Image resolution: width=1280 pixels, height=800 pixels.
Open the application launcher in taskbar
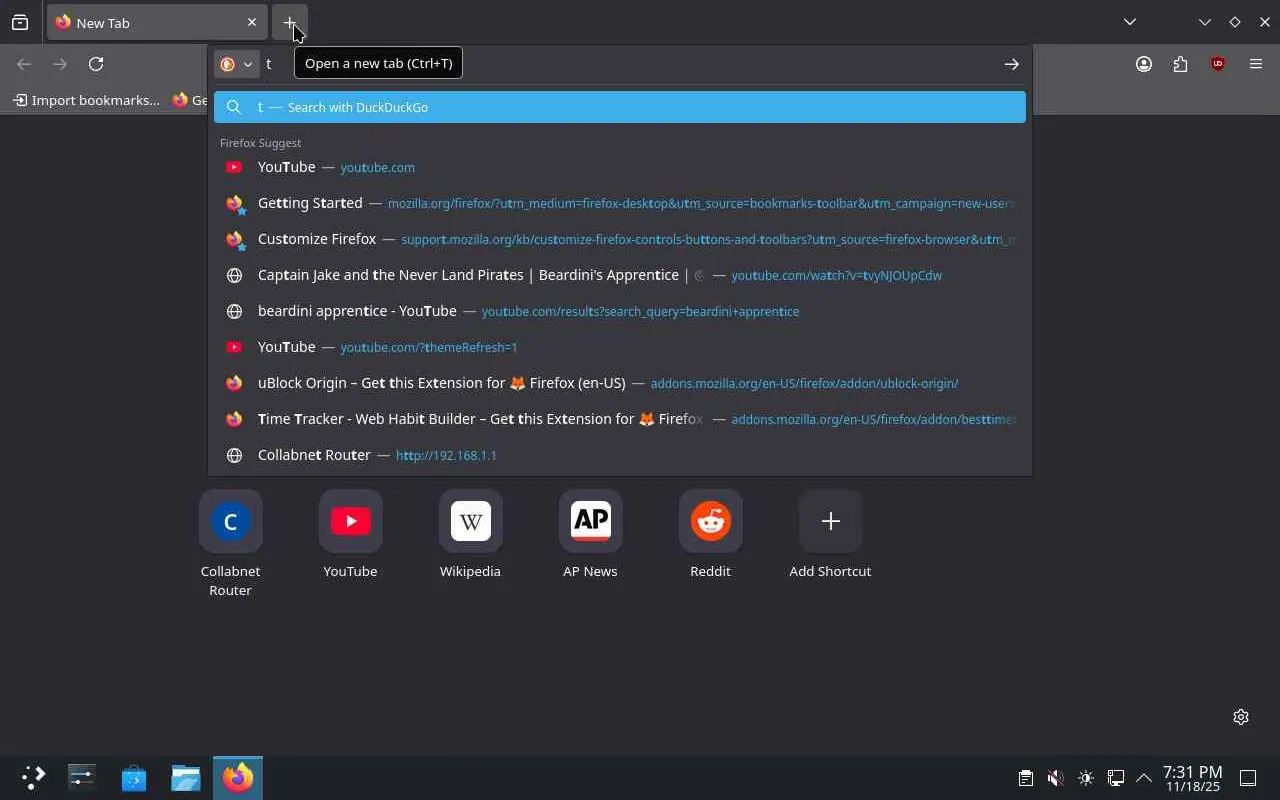[x=33, y=777]
